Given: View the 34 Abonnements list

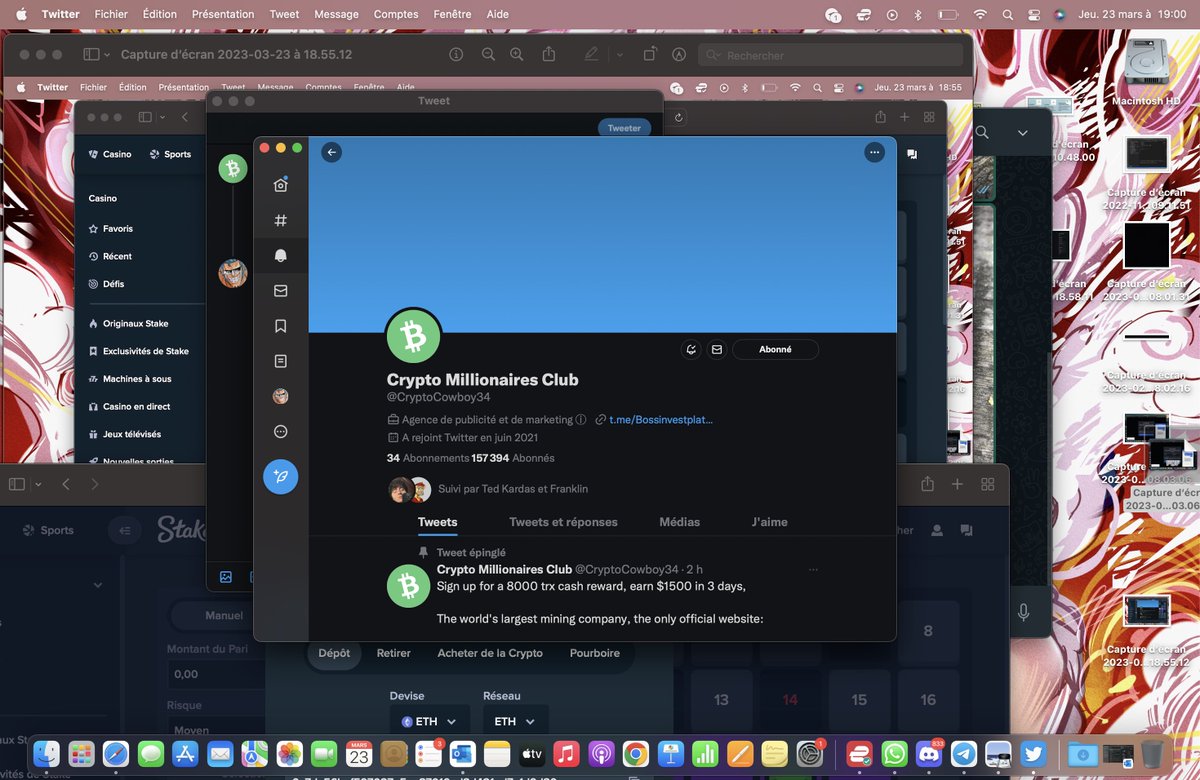Looking at the screenshot, I should pos(428,458).
